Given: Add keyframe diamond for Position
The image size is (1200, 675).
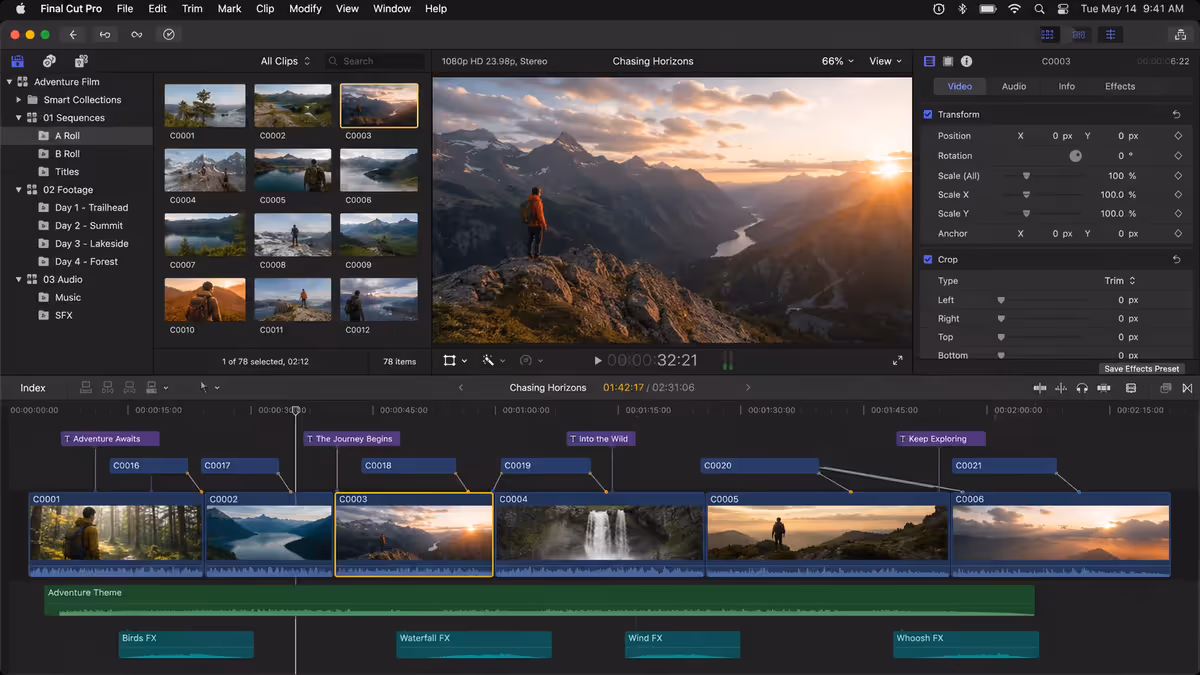Looking at the screenshot, I should click(x=1178, y=136).
